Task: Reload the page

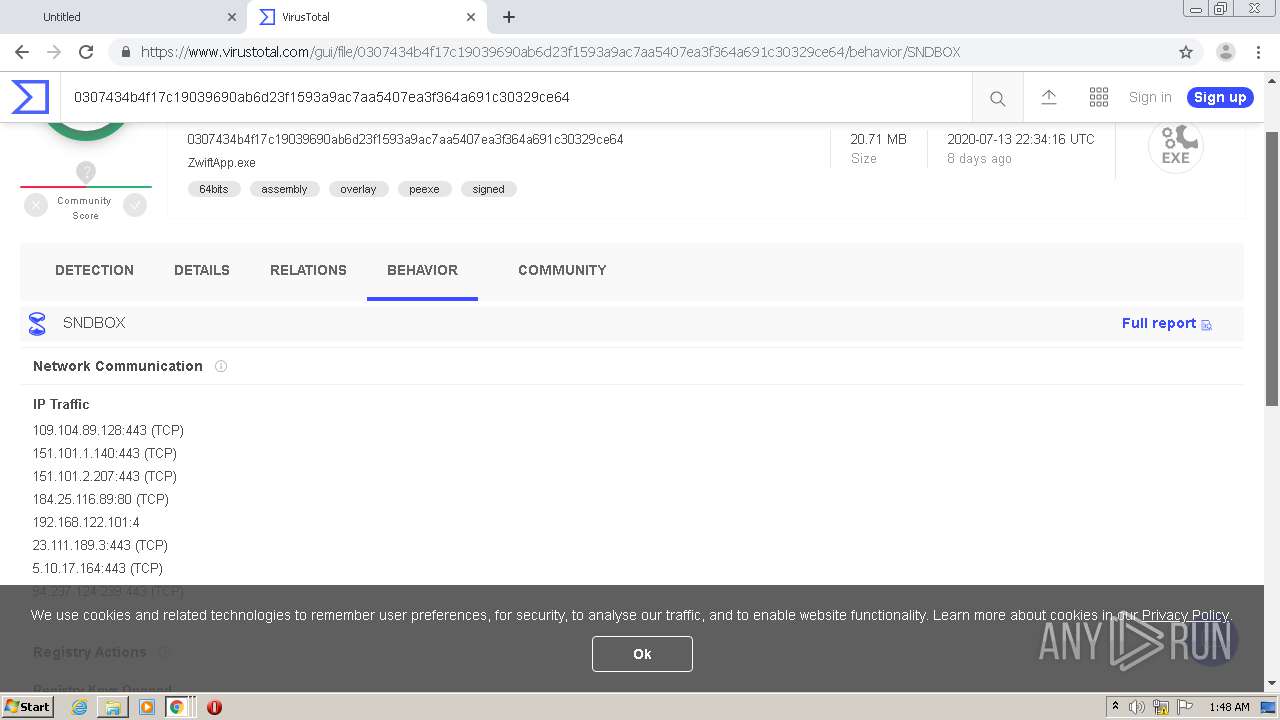Action: pos(86,52)
